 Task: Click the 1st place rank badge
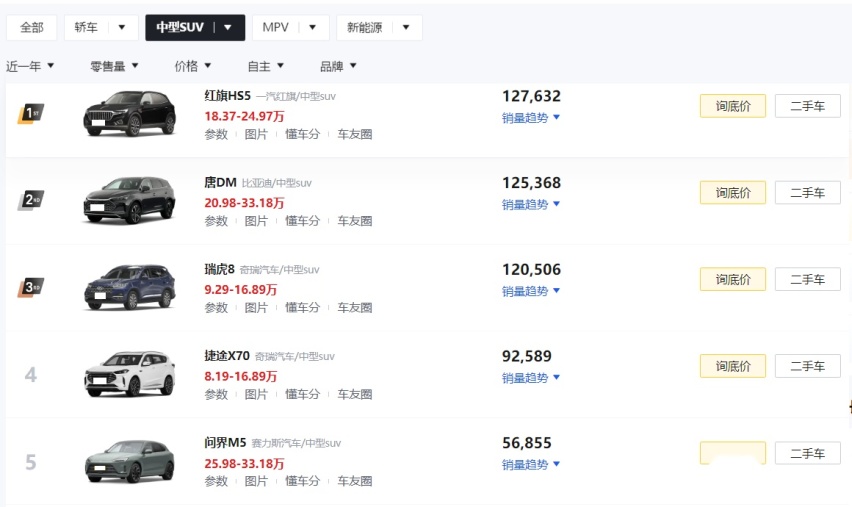click(x=30, y=114)
